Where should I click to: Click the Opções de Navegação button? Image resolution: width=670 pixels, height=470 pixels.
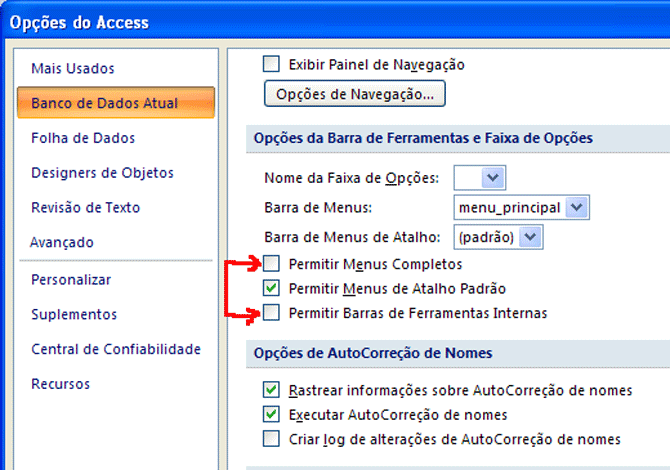[355, 94]
